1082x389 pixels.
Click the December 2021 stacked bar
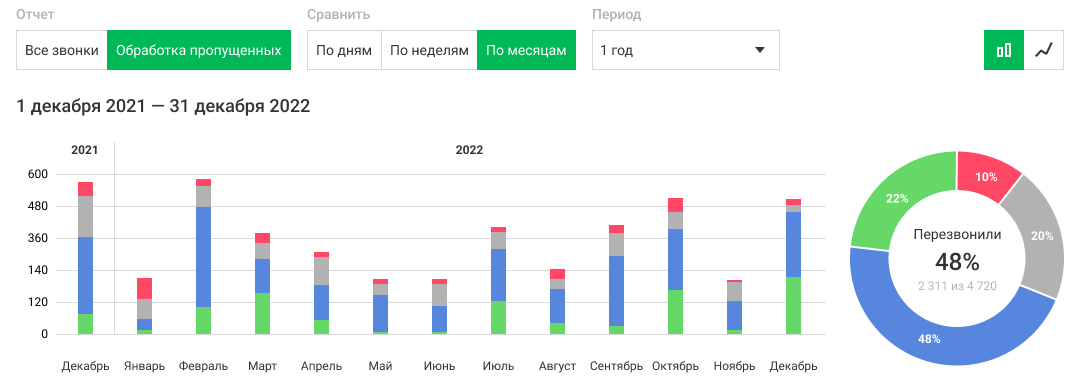point(86,258)
